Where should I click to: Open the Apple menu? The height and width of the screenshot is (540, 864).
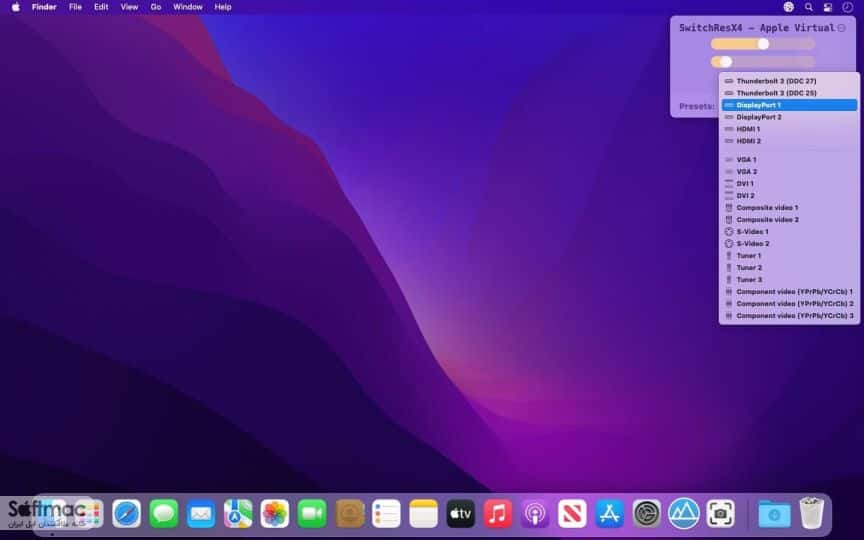pyautogui.click(x=16, y=7)
